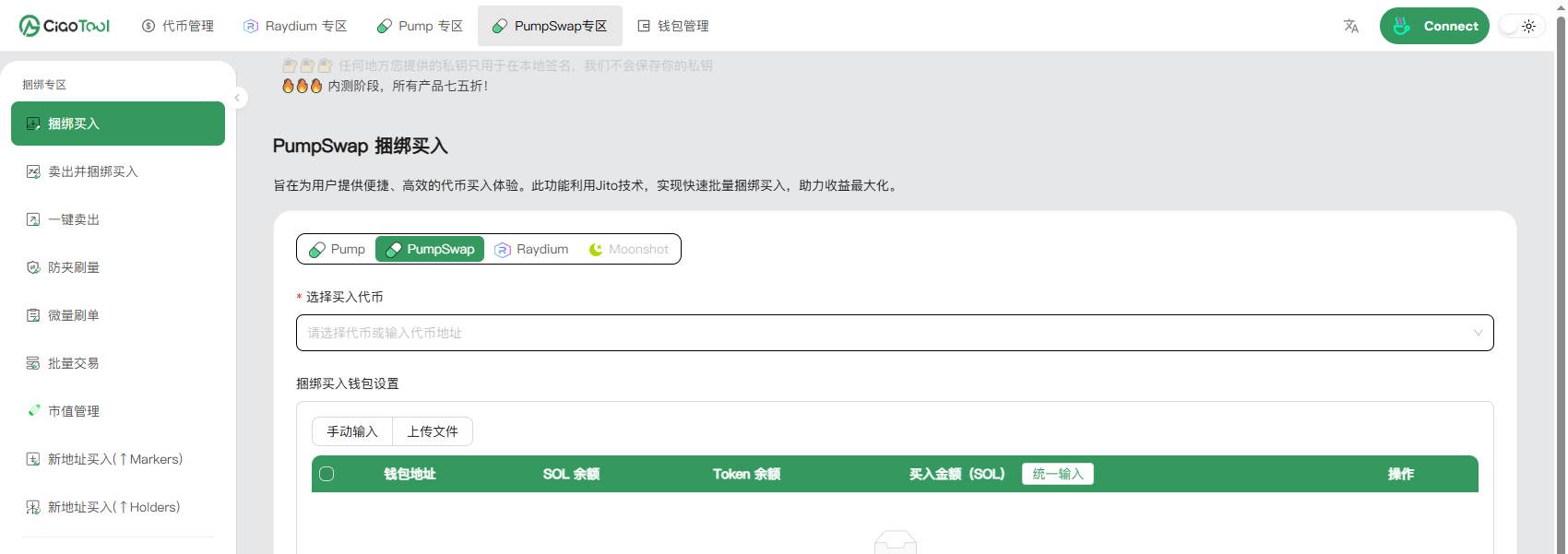Open 微量刷单 in the sidebar
This screenshot has width=1568, height=554.
coord(118,315)
